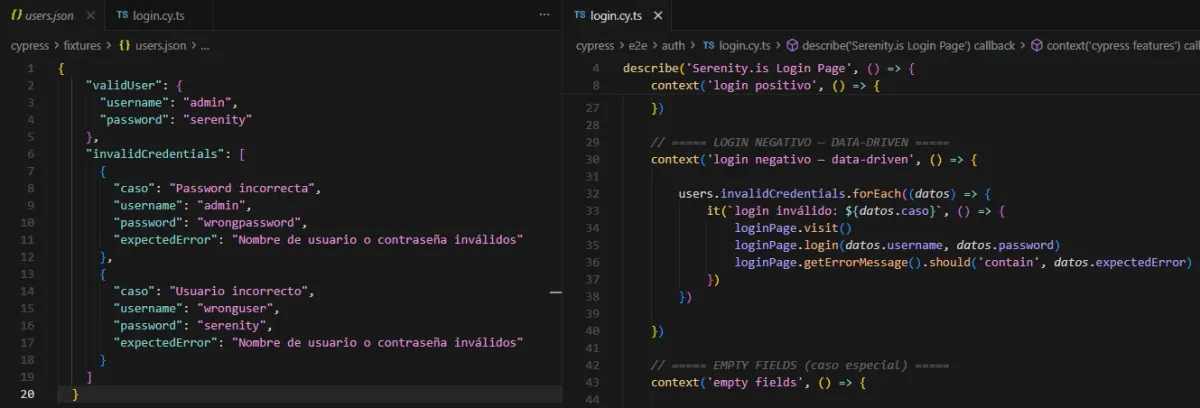1200x408 pixels.
Task: Open context('cypress features') breadcrumb
Action: coord(1123,46)
